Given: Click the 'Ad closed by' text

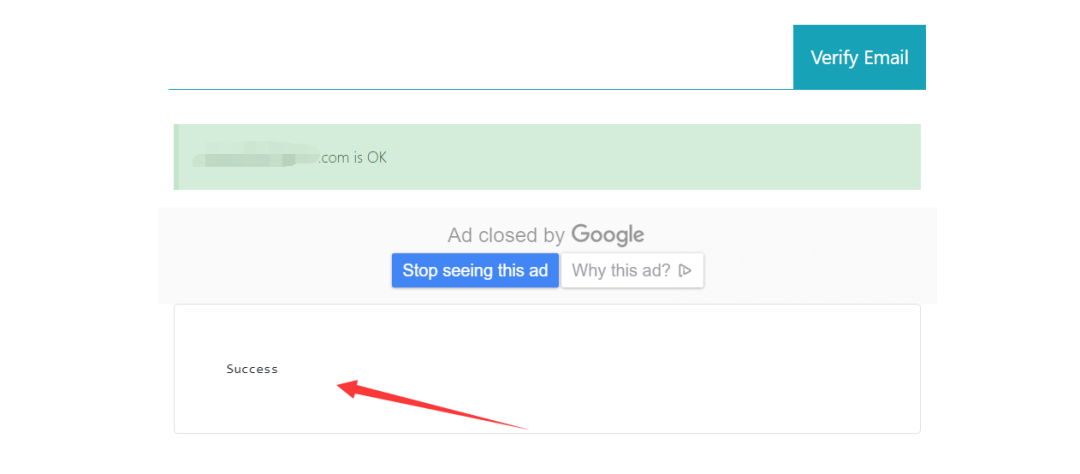Looking at the screenshot, I should (x=506, y=236).
